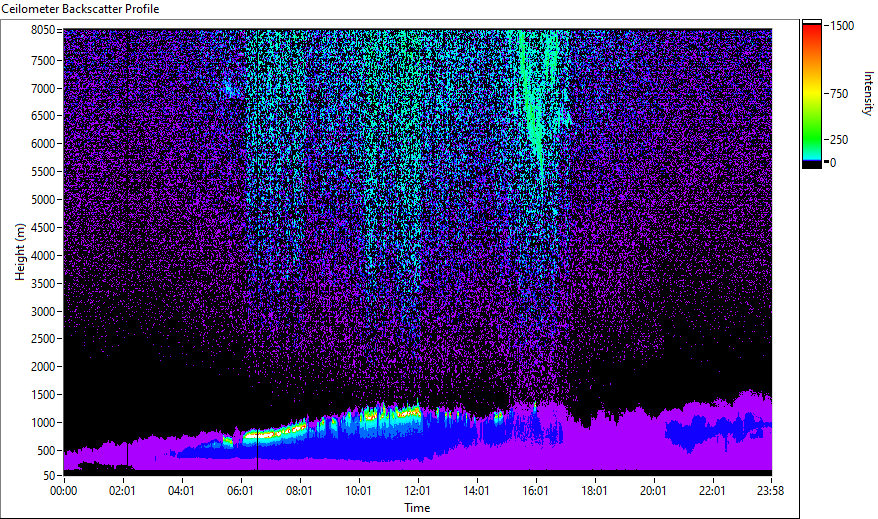Click the 23:58 time axis end value
This screenshot has width=878, height=519.
tap(770, 491)
